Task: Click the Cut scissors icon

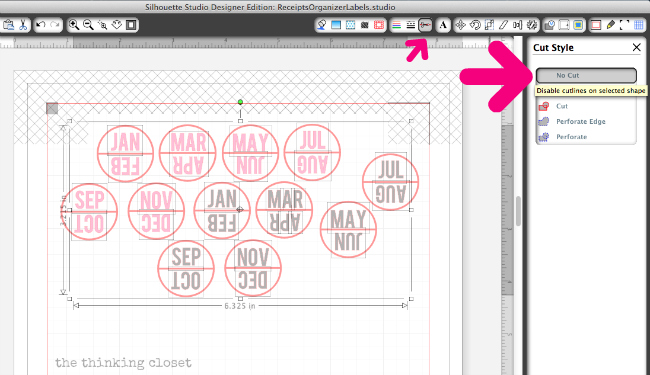Action: coord(23,25)
